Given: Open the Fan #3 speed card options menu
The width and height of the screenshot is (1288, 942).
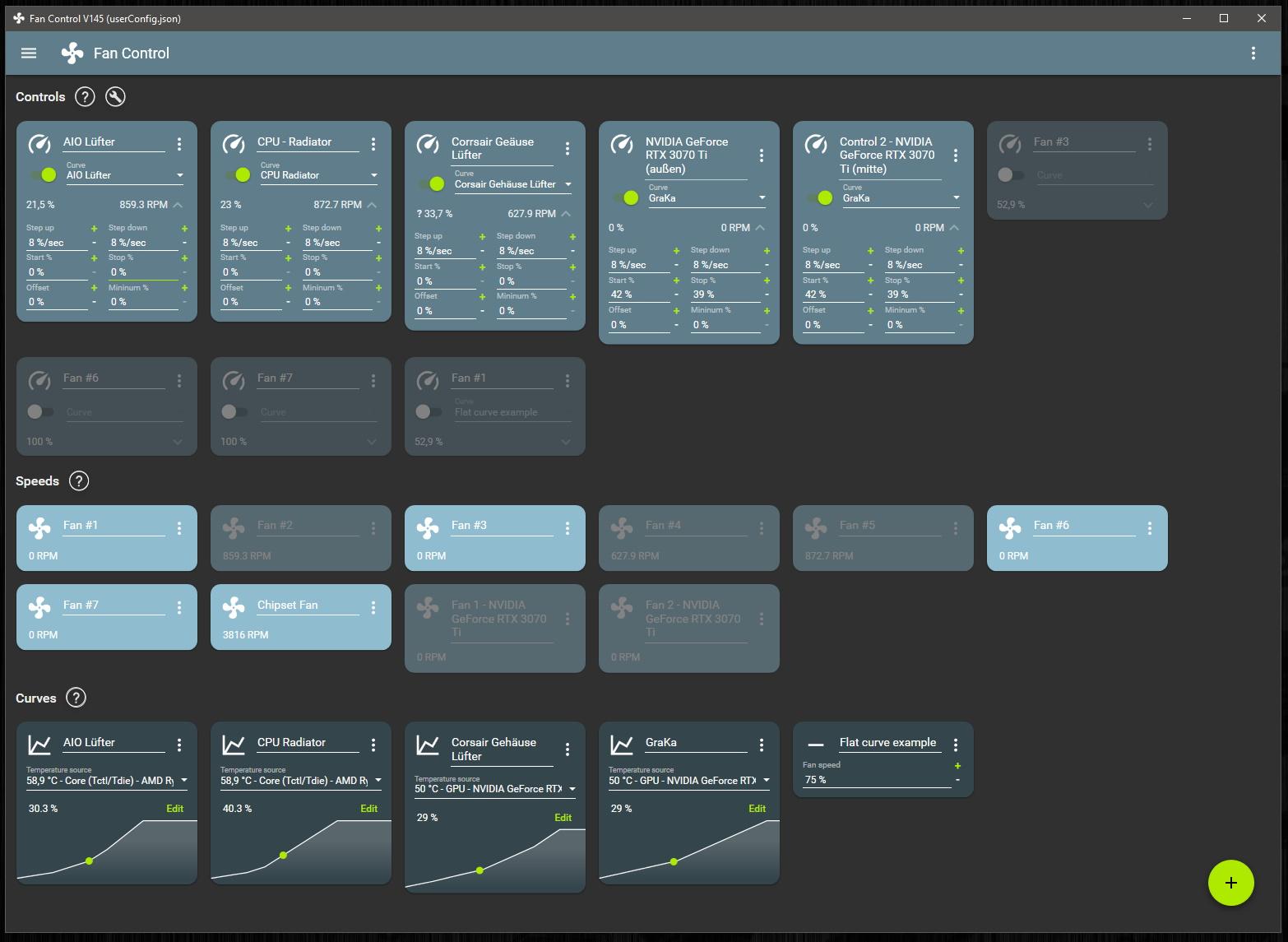Looking at the screenshot, I should point(568,528).
